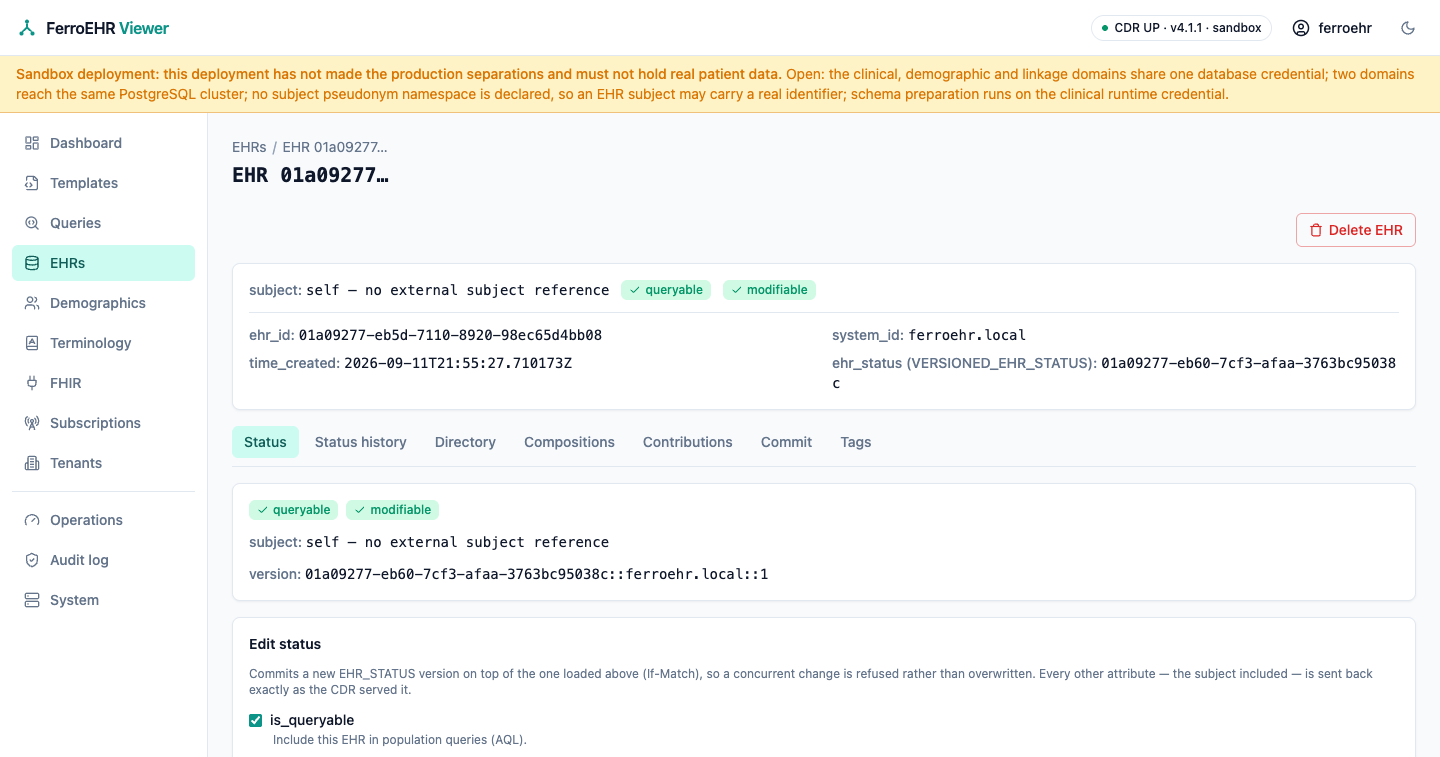Screen dimensions: 1440x757
Task: Open the Status history tab
Action: (x=361, y=442)
